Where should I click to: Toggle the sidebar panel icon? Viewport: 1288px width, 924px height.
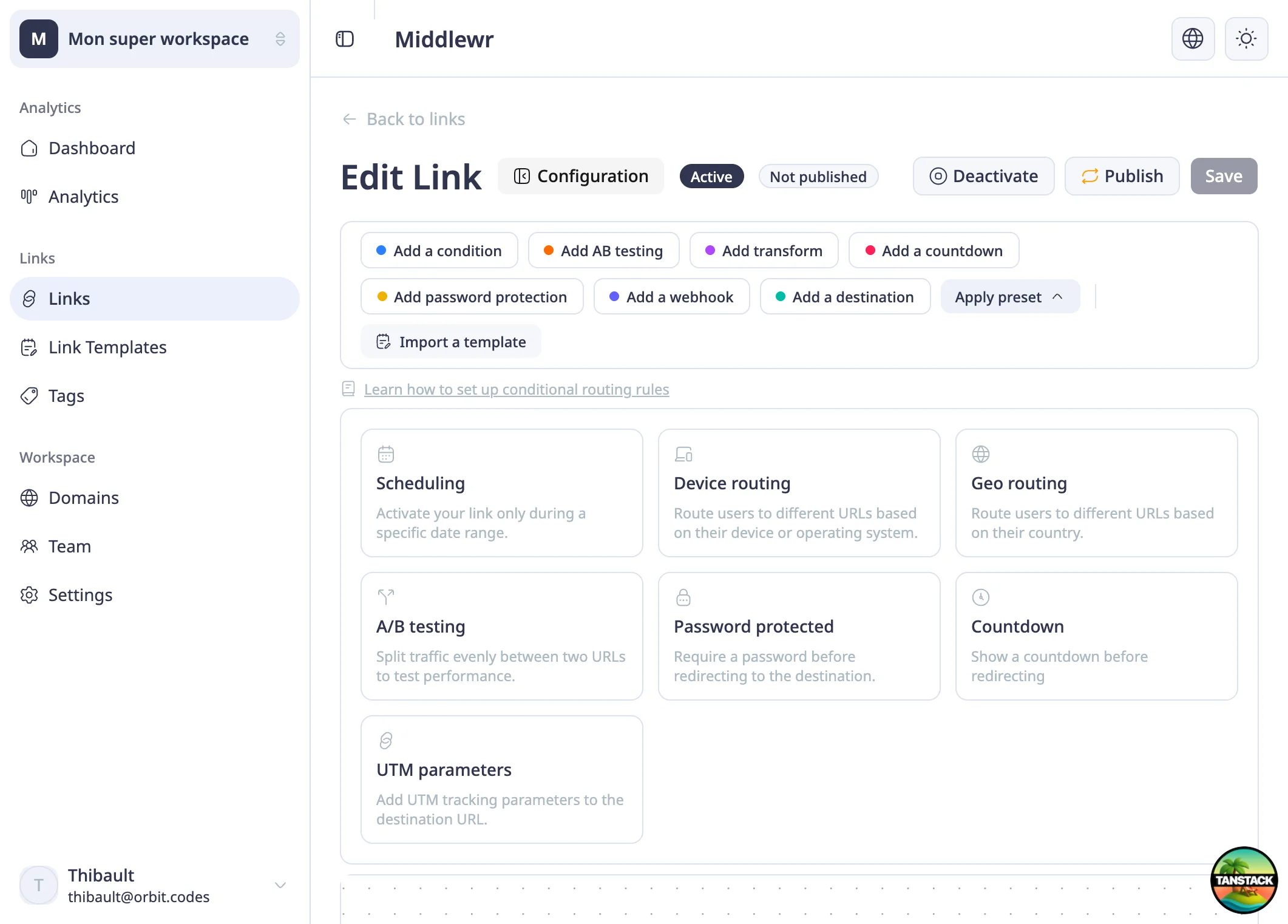pos(345,39)
